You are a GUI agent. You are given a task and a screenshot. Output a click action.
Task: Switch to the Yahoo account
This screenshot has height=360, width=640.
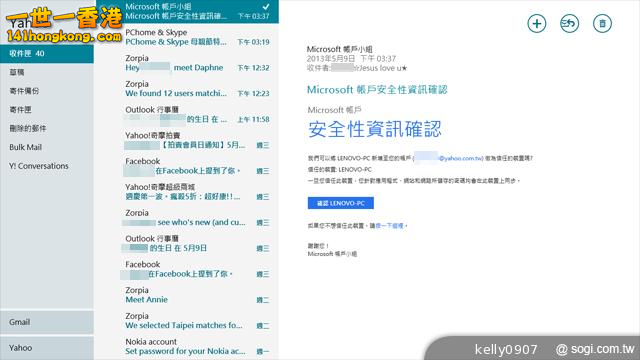pyautogui.click(x=47, y=348)
